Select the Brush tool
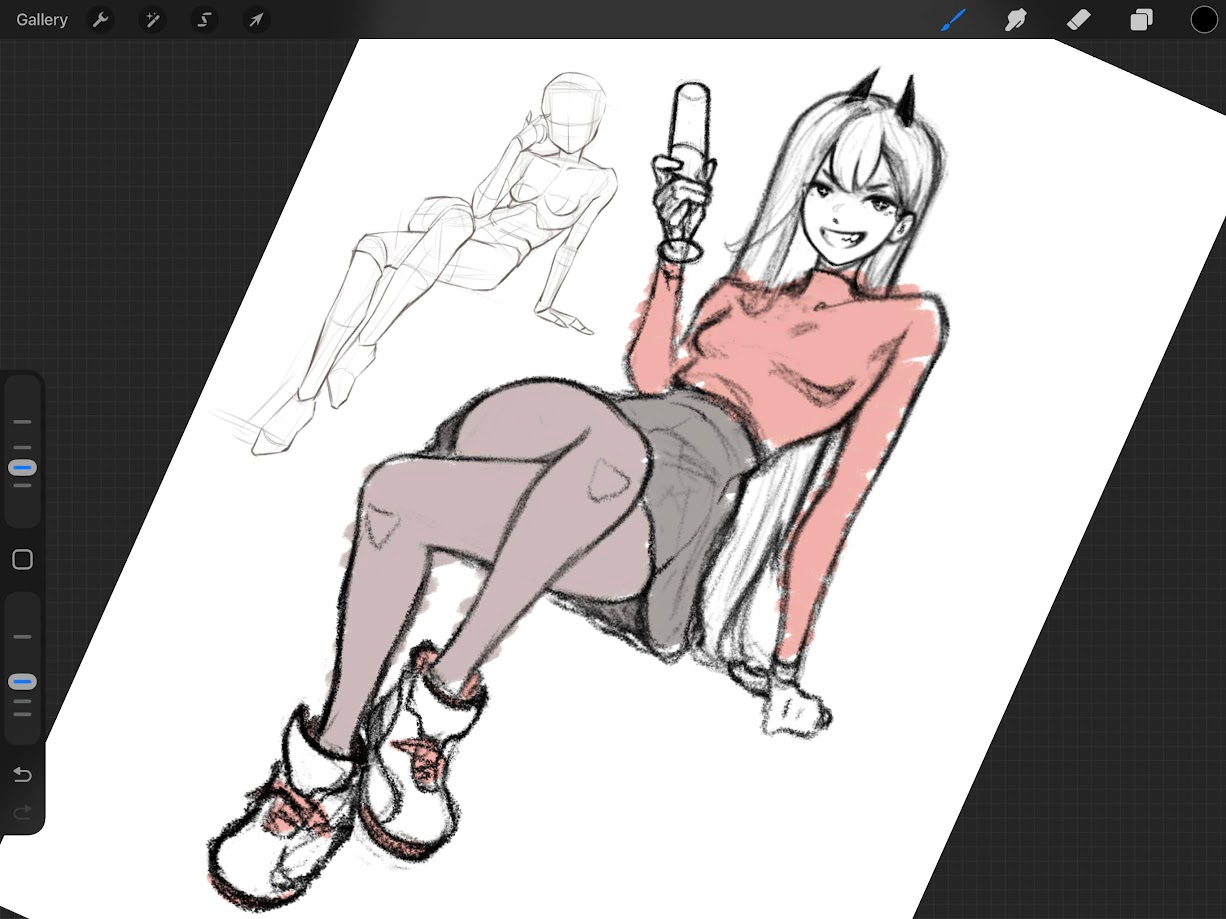This screenshot has height=919, width=1226. (x=953, y=20)
